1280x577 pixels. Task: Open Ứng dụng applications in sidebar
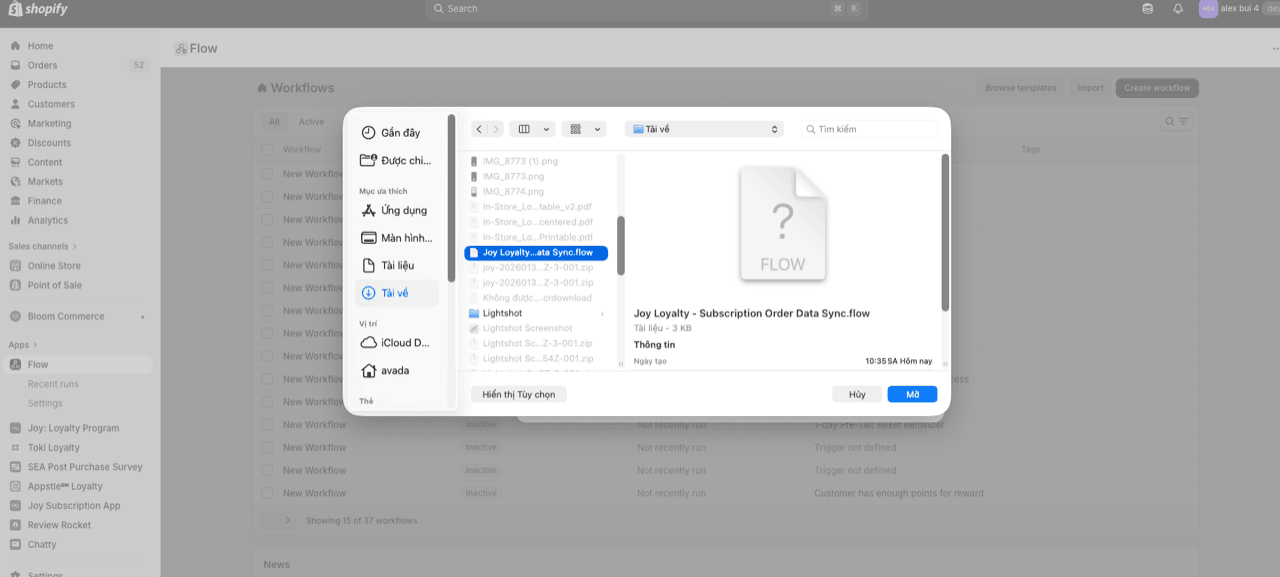tap(397, 210)
